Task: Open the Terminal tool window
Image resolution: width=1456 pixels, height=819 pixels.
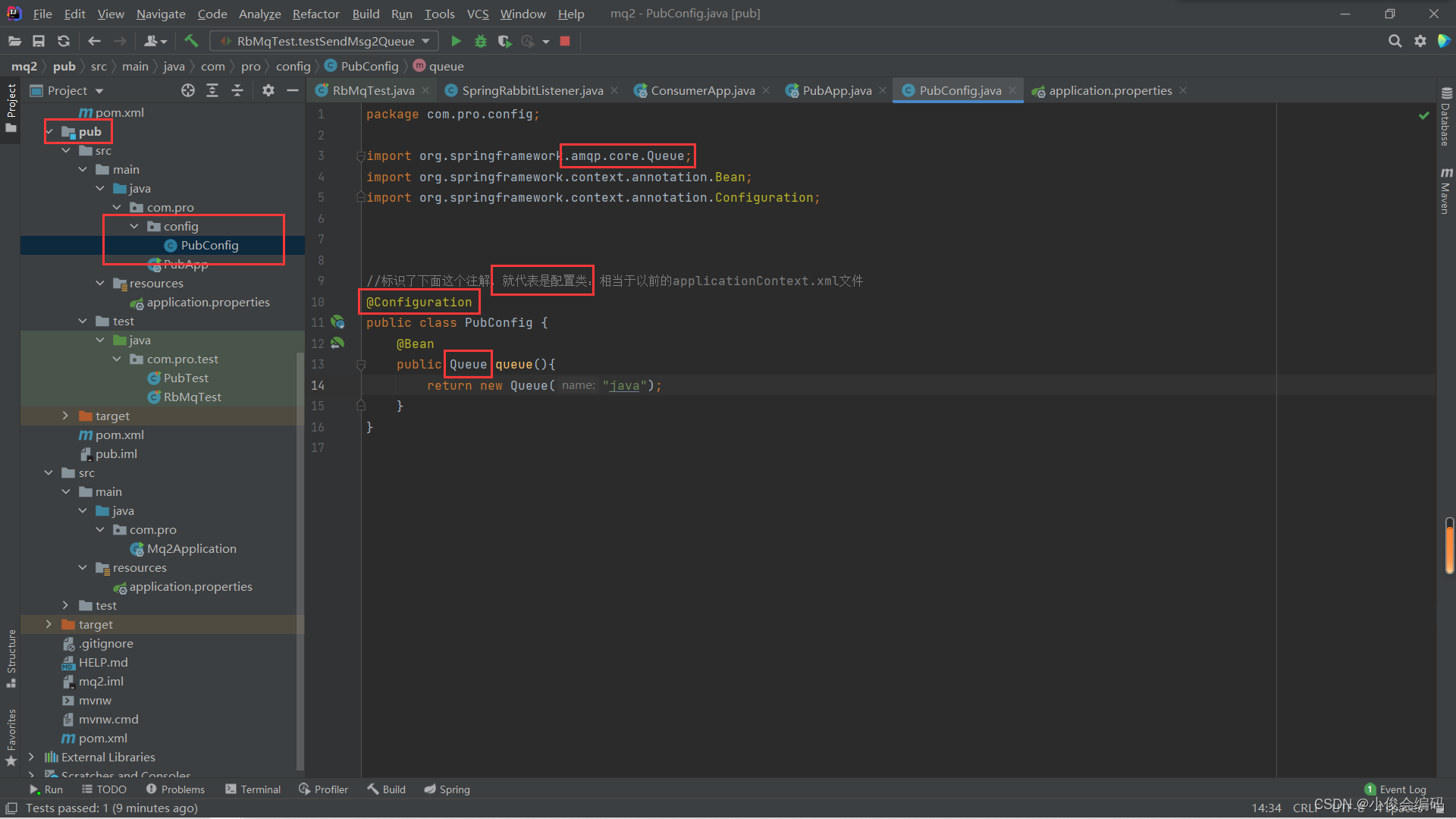Action: tap(253, 789)
